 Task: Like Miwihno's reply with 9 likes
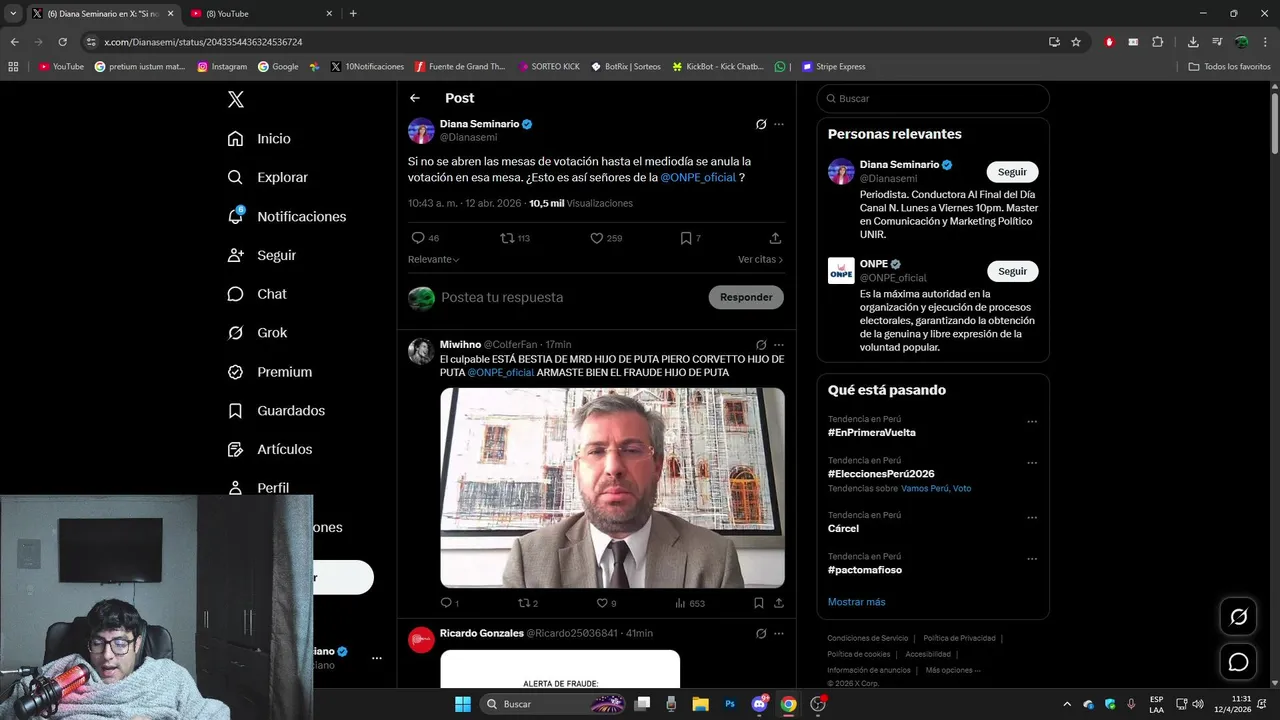click(602, 603)
